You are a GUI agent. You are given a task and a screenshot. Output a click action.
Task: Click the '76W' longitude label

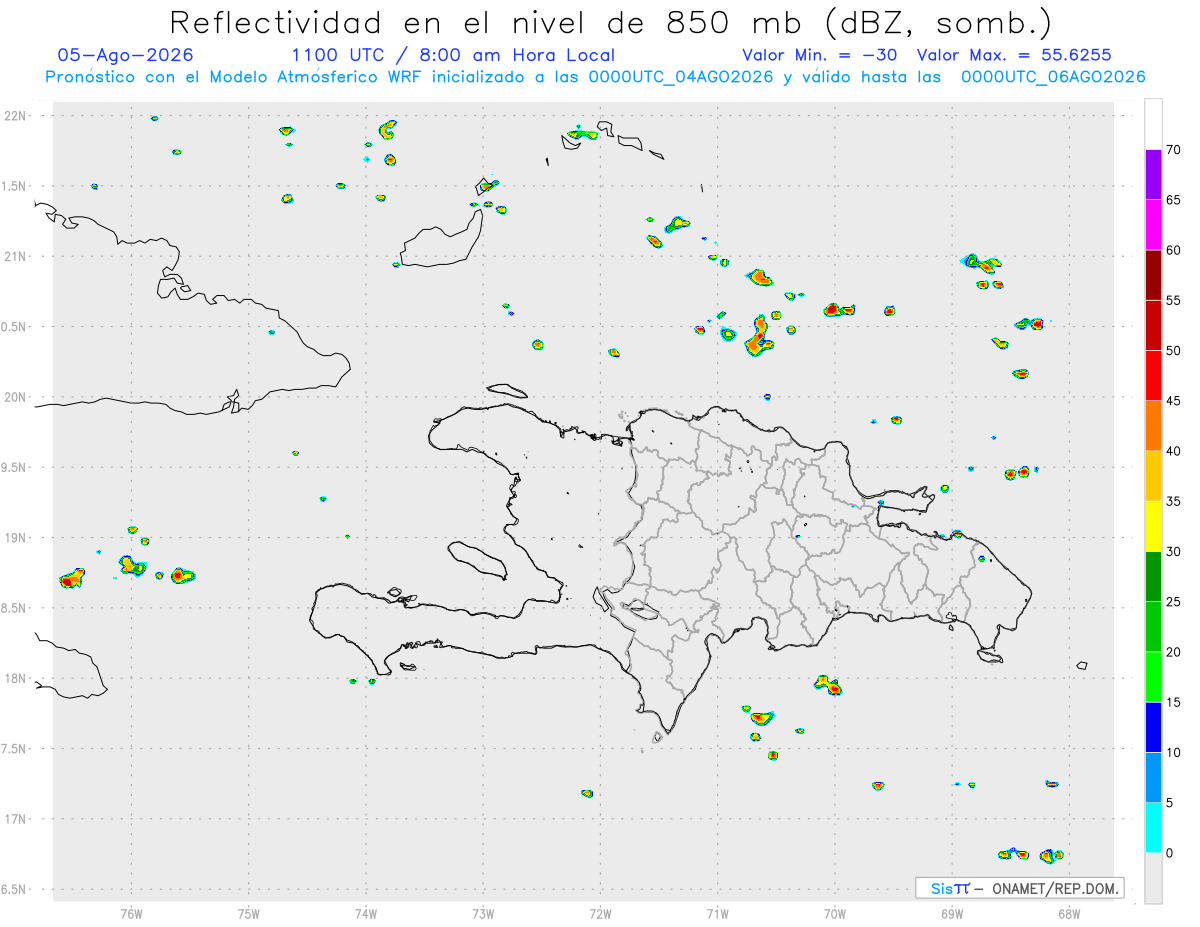(x=131, y=913)
